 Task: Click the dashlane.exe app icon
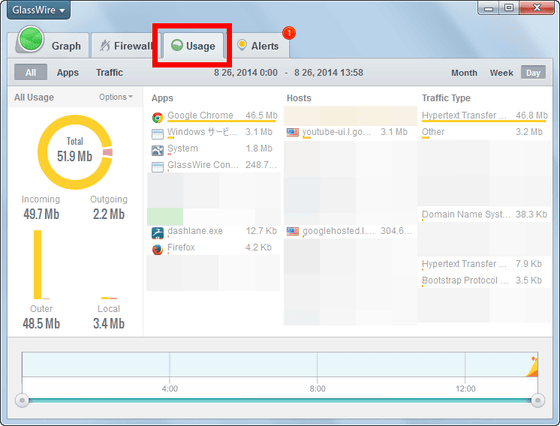coord(158,233)
